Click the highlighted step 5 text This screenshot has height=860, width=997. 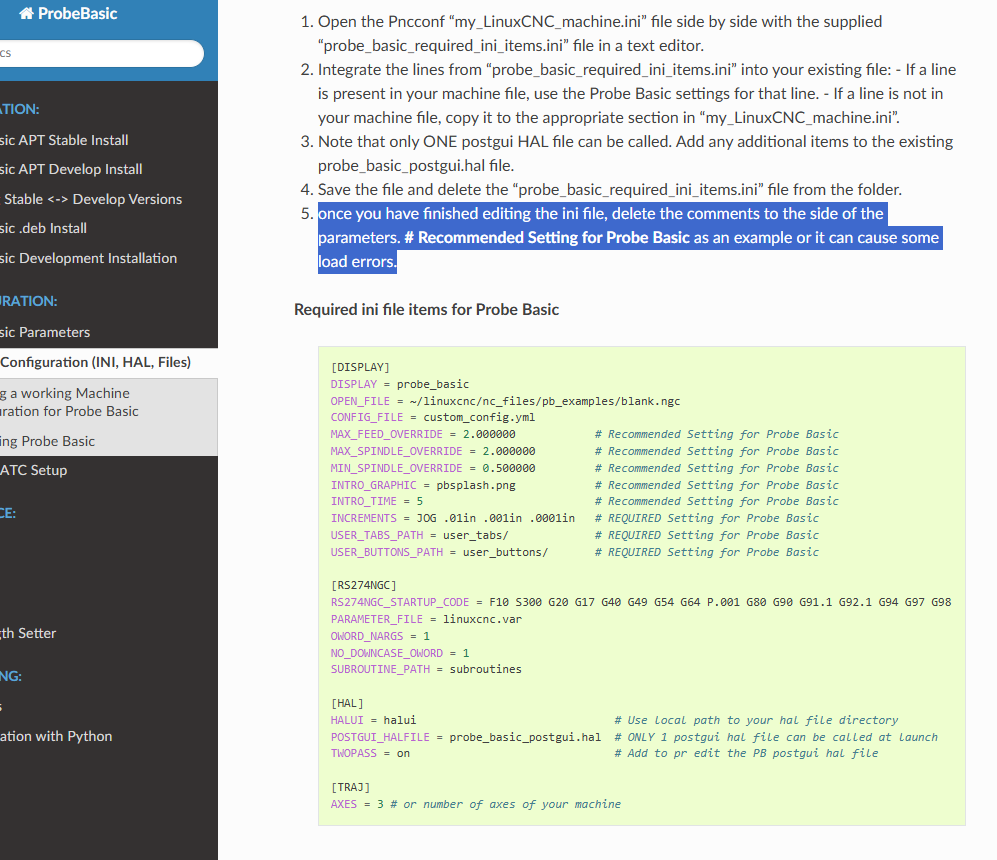click(x=629, y=238)
